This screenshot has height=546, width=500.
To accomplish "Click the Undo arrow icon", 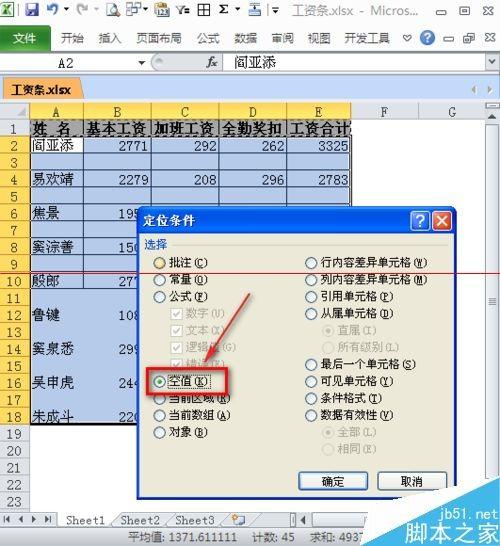I will click(53, 9).
